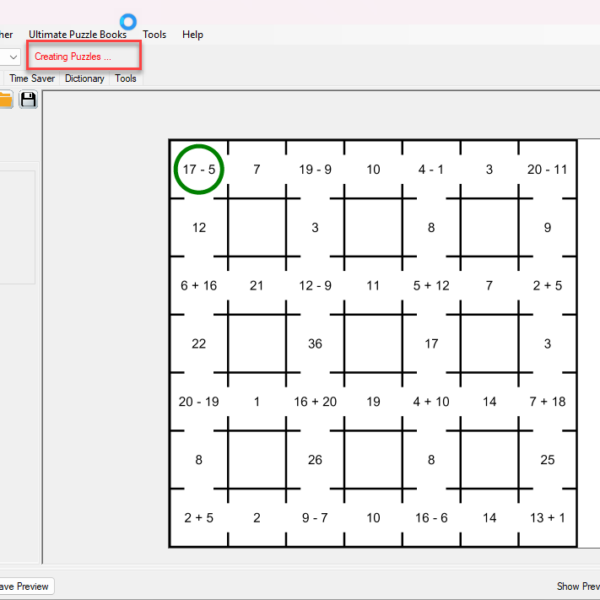This screenshot has height=600, width=600.
Task: Click the cell containing 6 + 16
Action: point(199,286)
